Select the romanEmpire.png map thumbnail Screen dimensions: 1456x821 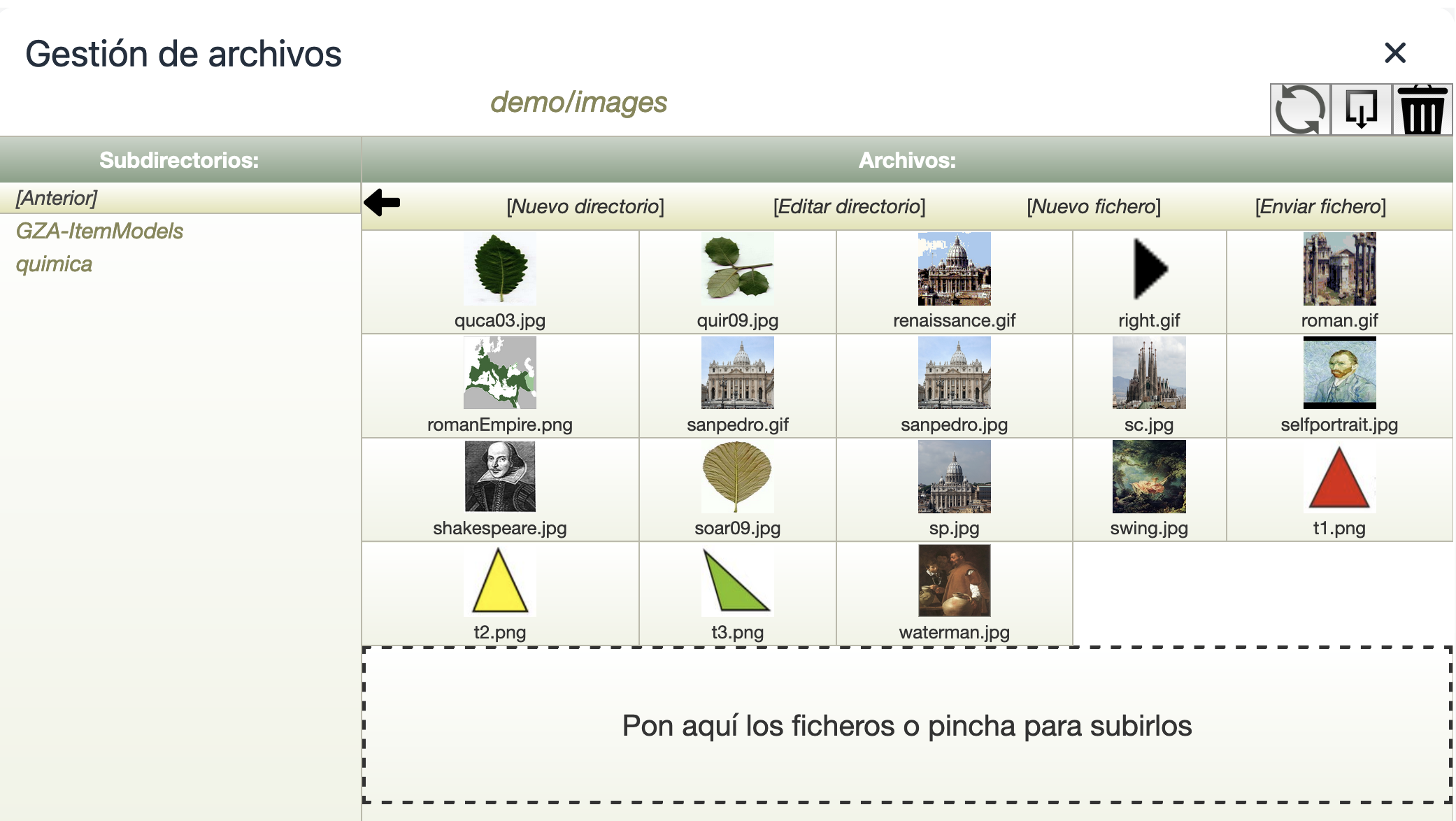point(499,373)
